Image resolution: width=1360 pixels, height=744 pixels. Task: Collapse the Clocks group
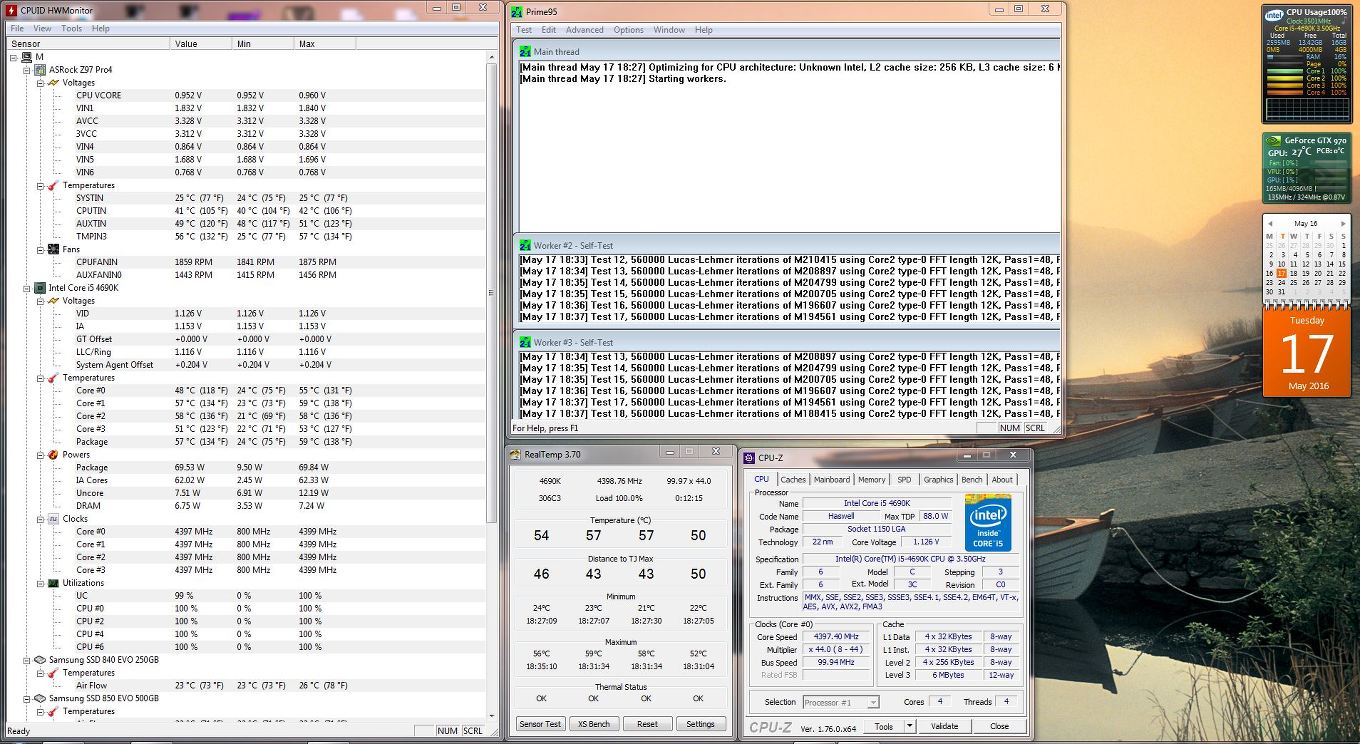(41, 519)
